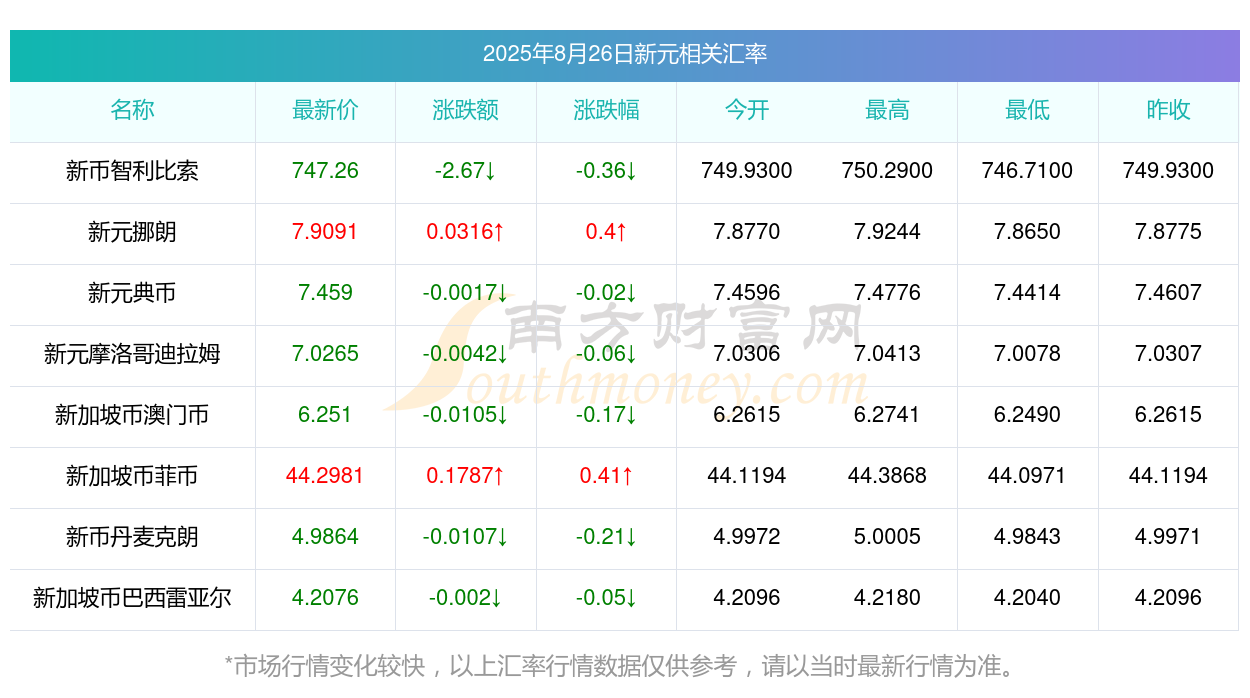Click the 最新价 column header

click(325, 110)
